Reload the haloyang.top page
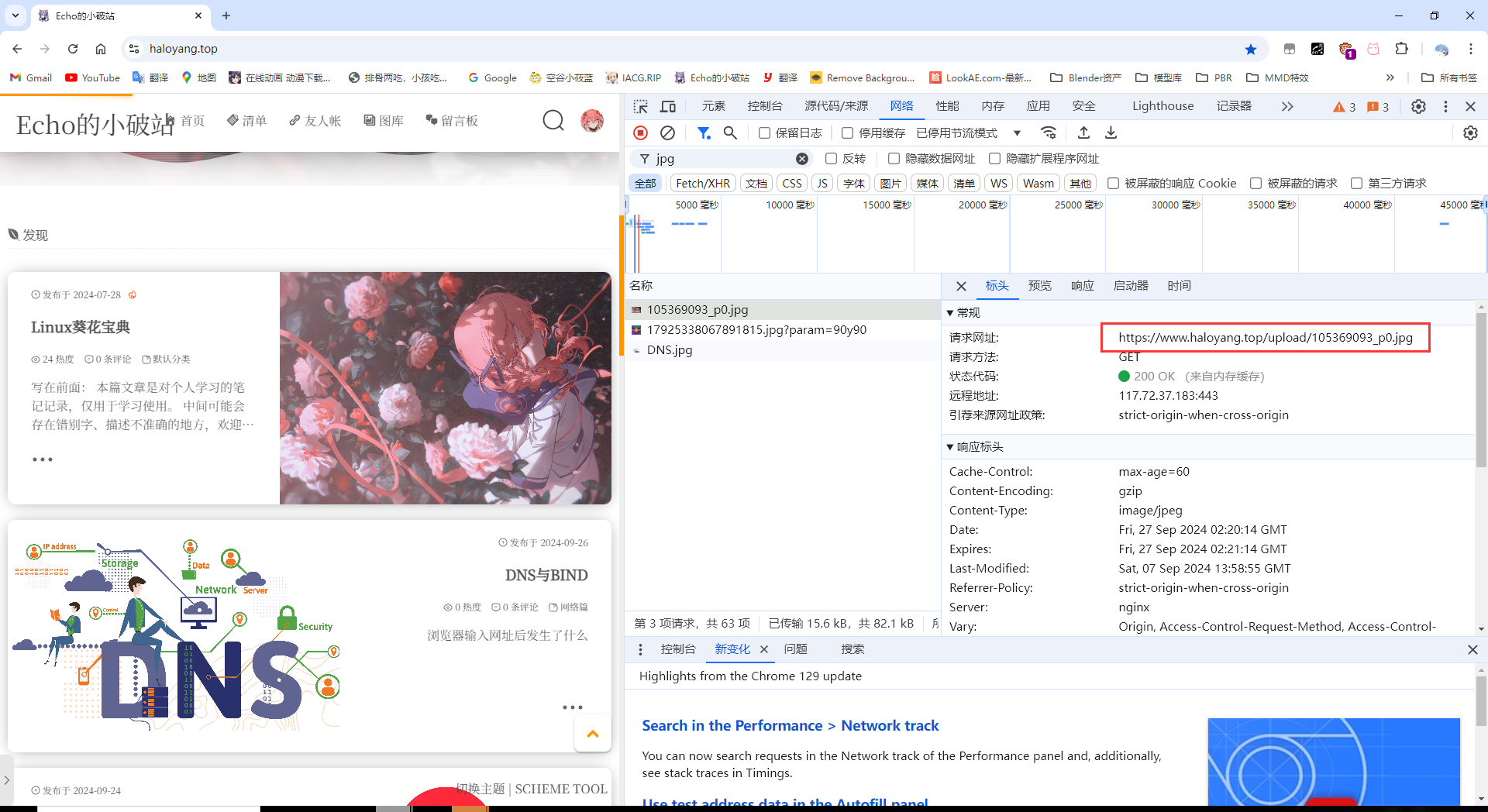 [x=73, y=49]
